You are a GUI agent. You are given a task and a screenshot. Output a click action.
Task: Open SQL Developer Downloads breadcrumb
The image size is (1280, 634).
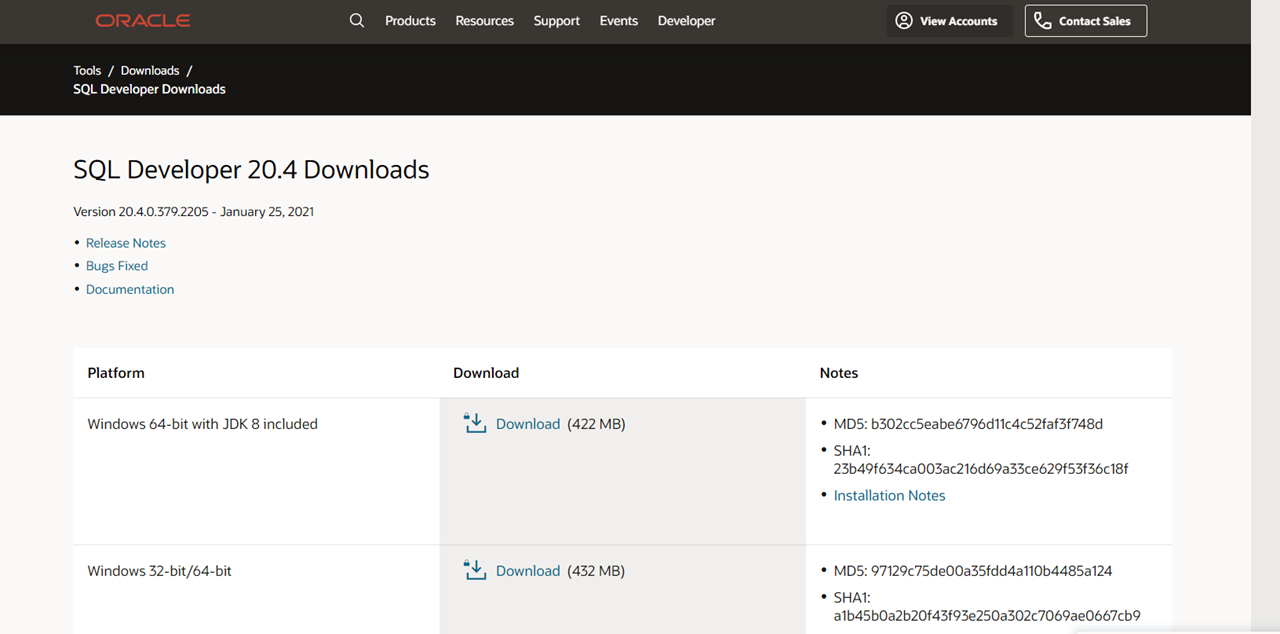point(149,89)
